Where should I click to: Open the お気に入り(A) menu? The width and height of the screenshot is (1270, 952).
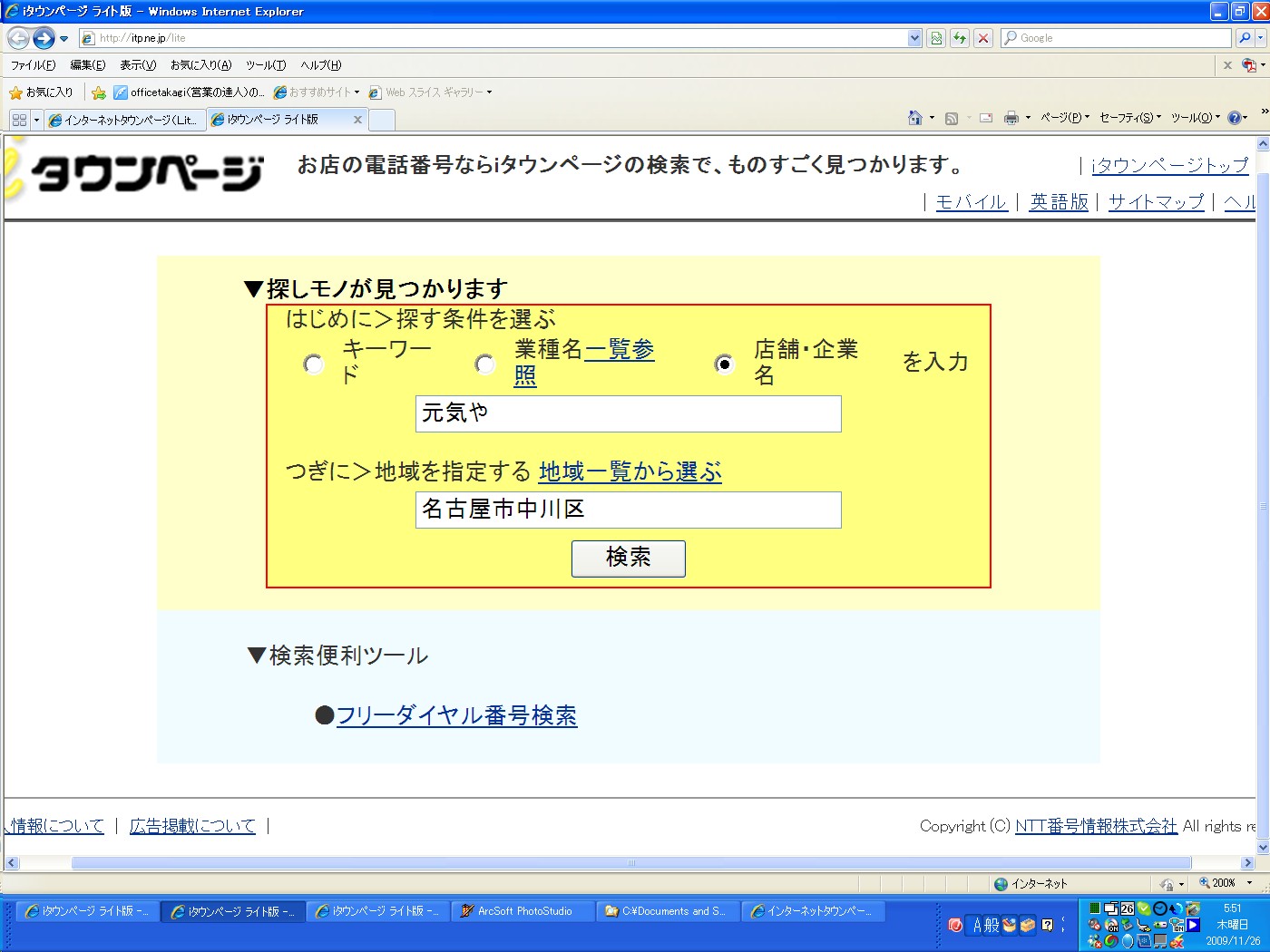(x=201, y=65)
